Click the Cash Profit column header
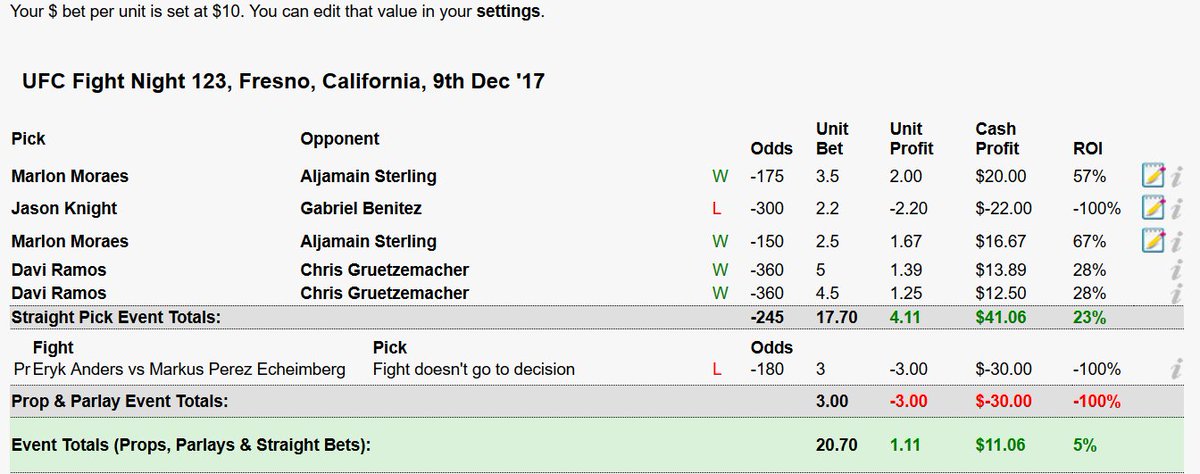 pos(998,138)
